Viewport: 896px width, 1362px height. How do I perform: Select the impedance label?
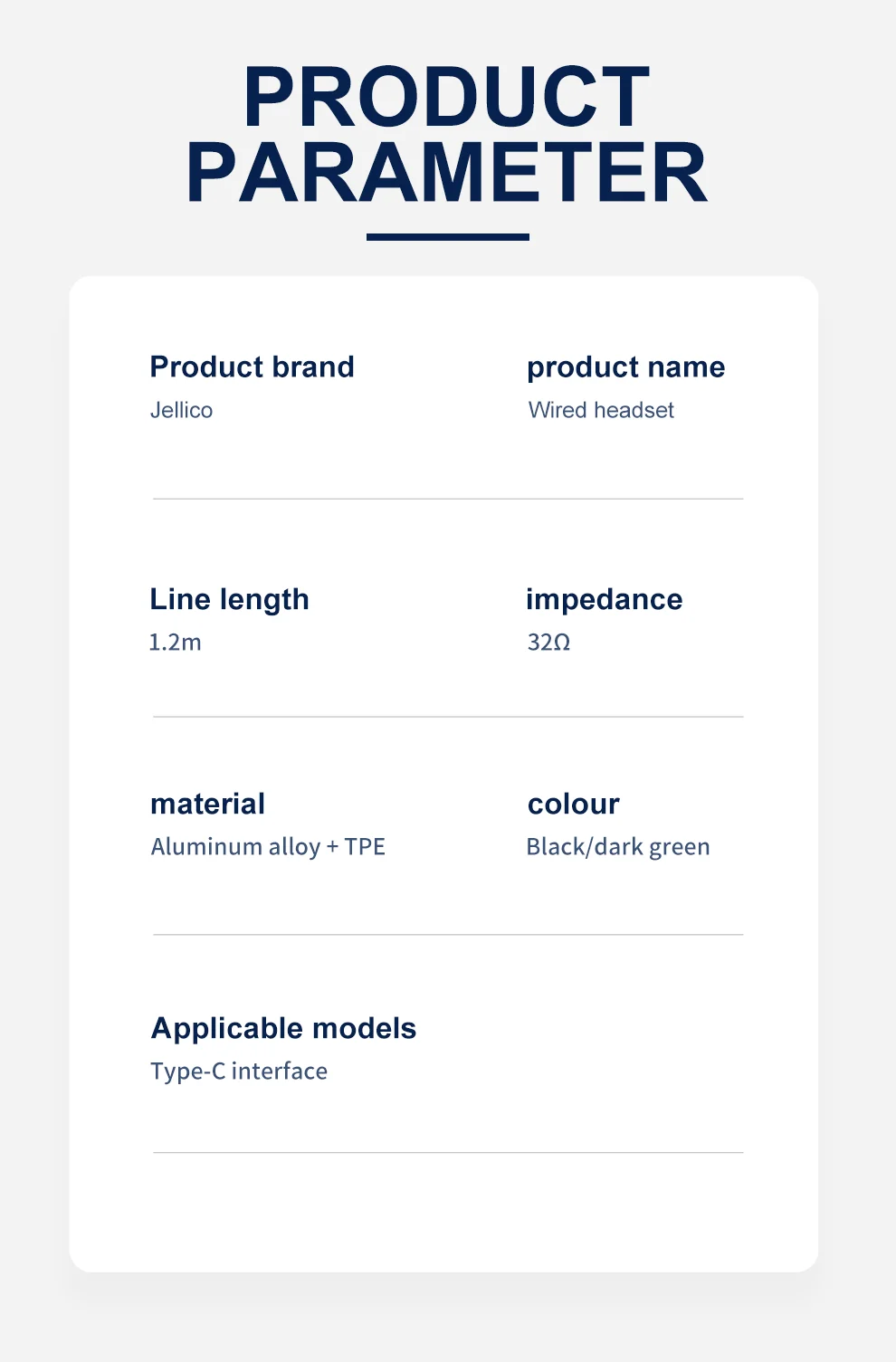coord(604,599)
